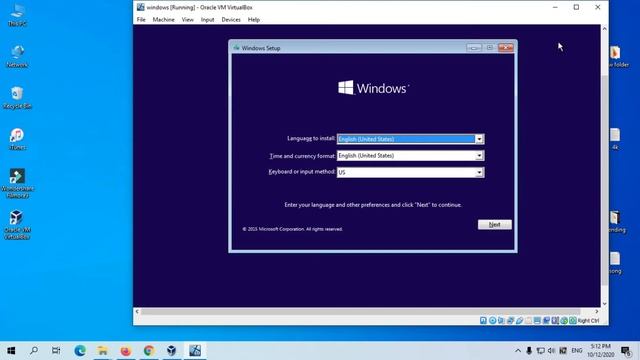Open File Explorer from the taskbar

(x=102, y=351)
